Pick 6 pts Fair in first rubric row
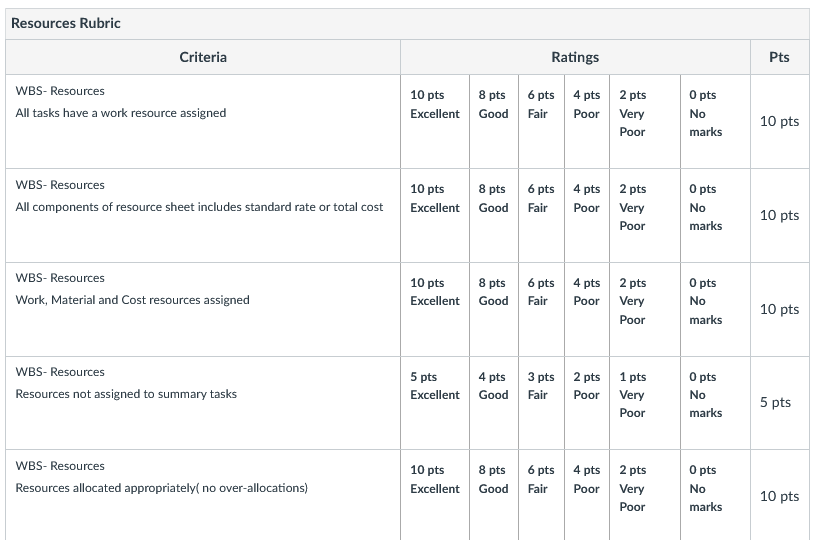The width and height of the screenshot is (819, 540). click(x=541, y=121)
